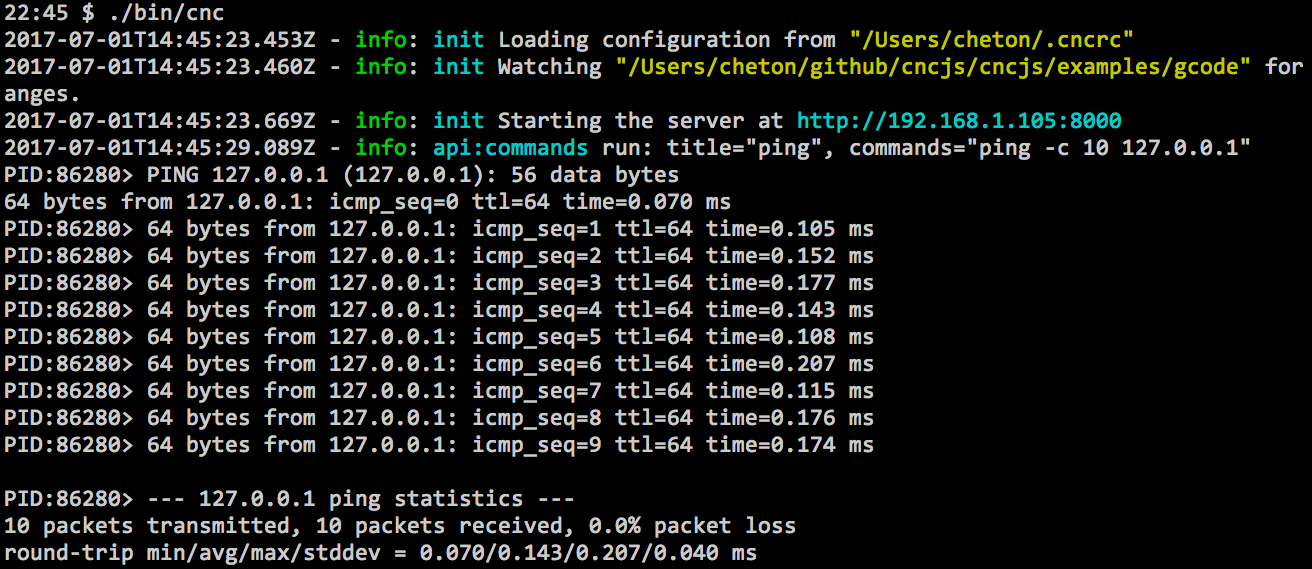The image size is (1312, 569).
Task: Click the round-trip min/avg/max/stddev line
Action: [380, 553]
